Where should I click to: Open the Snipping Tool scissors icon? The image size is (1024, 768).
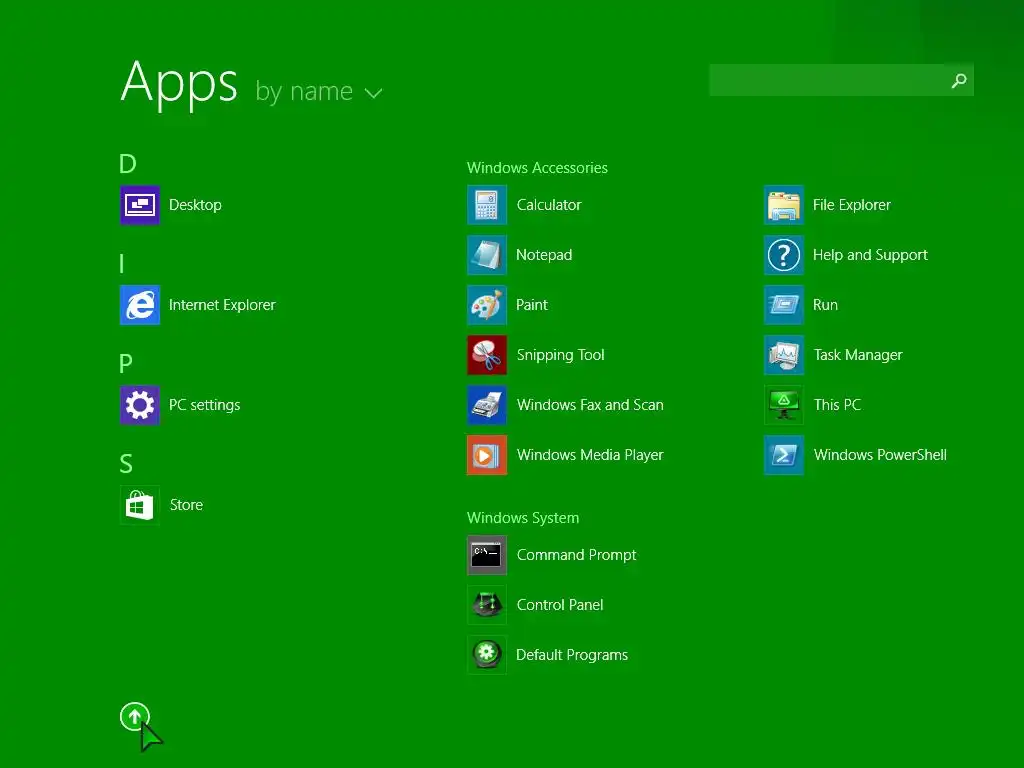487,355
